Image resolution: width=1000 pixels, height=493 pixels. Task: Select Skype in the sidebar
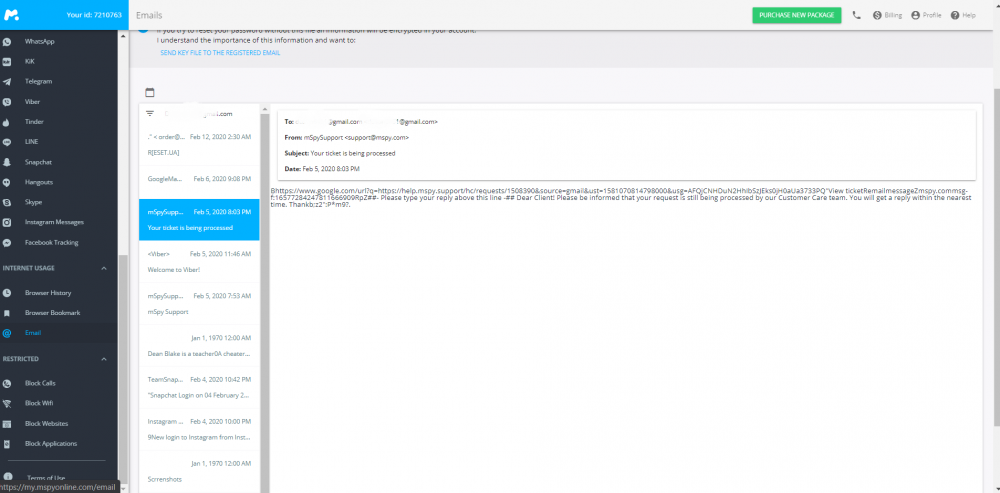(x=34, y=202)
